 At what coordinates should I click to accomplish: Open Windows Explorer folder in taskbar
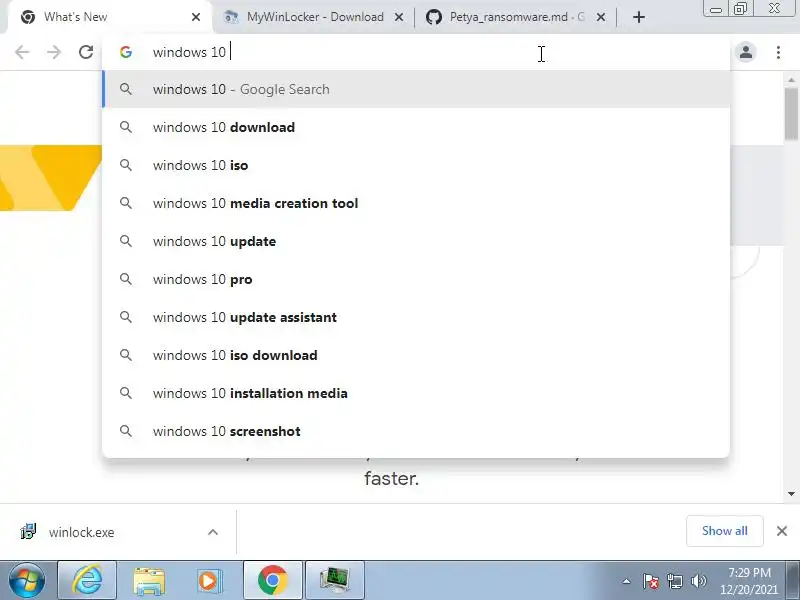click(x=149, y=580)
